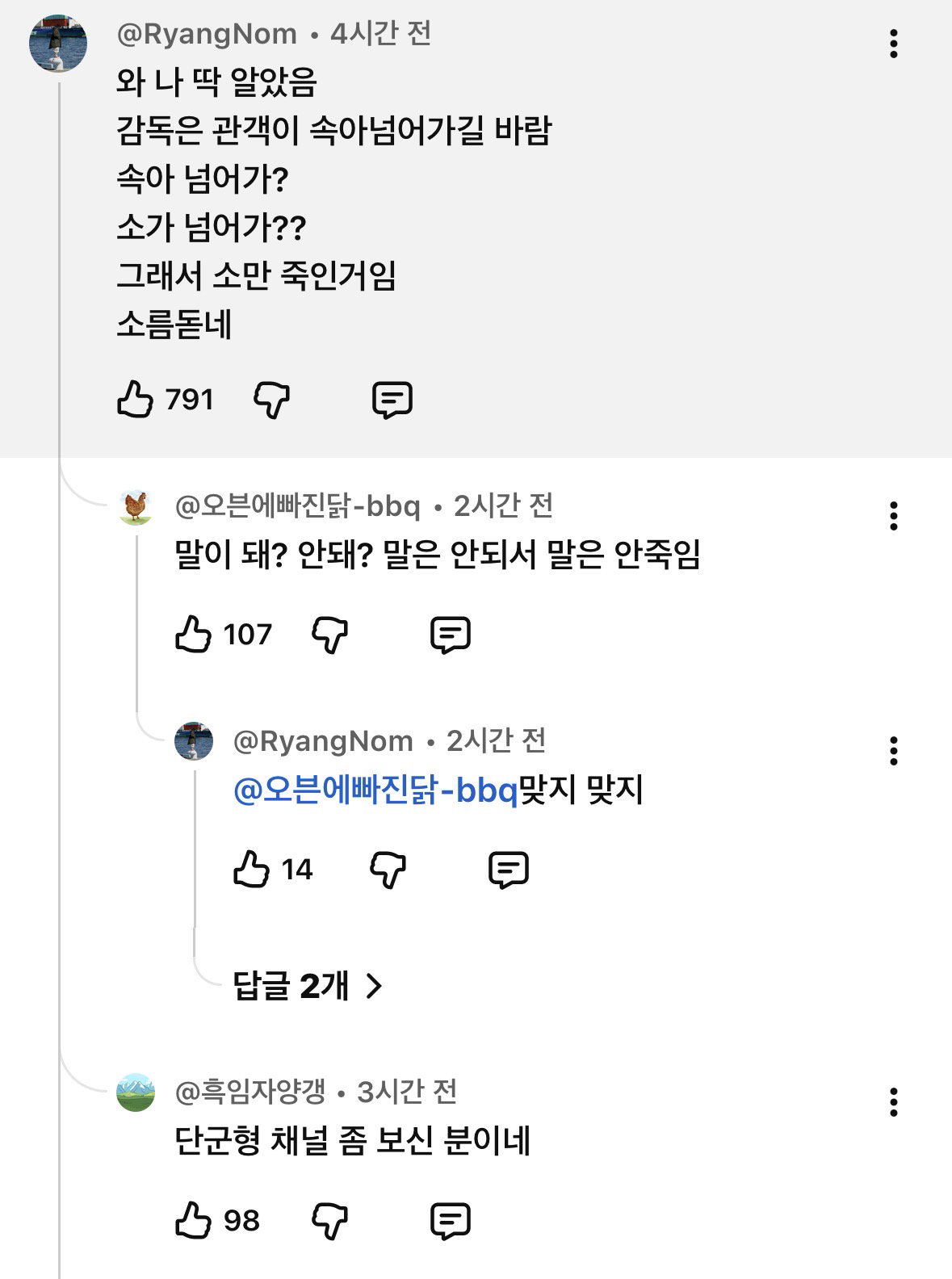Open three-dot menu on 맞지 맞지 reply
The height and width of the screenshot is (1279, 952).
tap(893, 751)
